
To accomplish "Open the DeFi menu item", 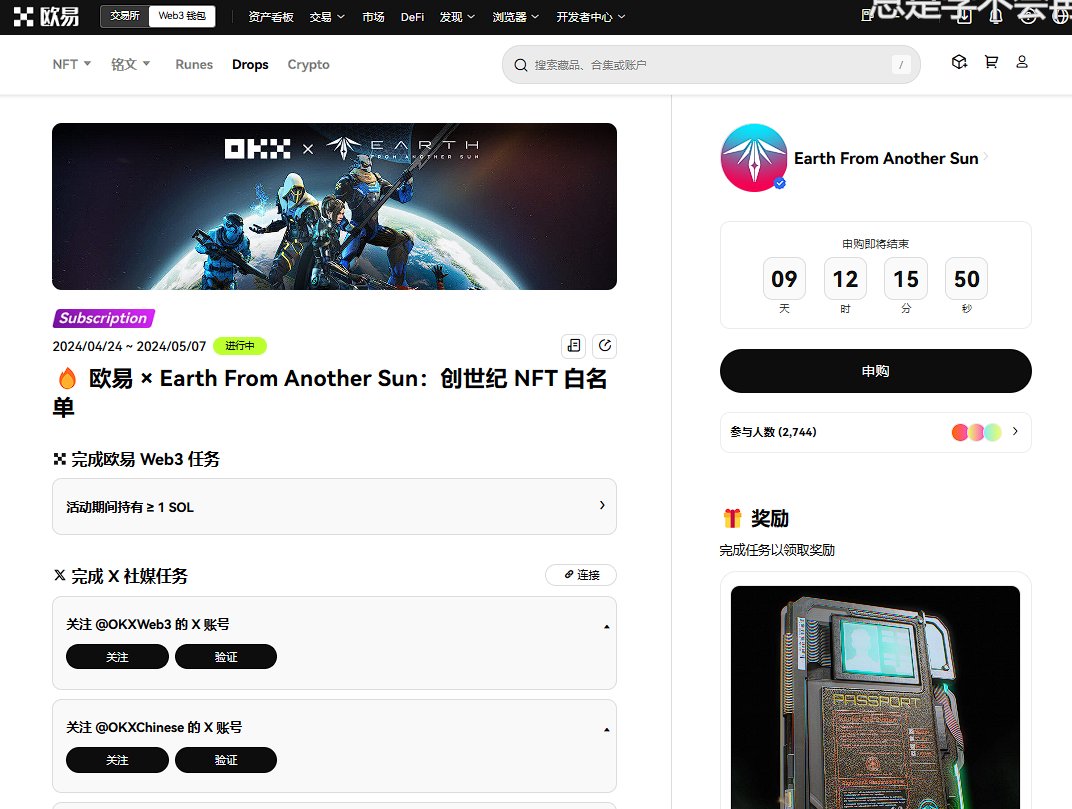I will click(x=412, y=17).
